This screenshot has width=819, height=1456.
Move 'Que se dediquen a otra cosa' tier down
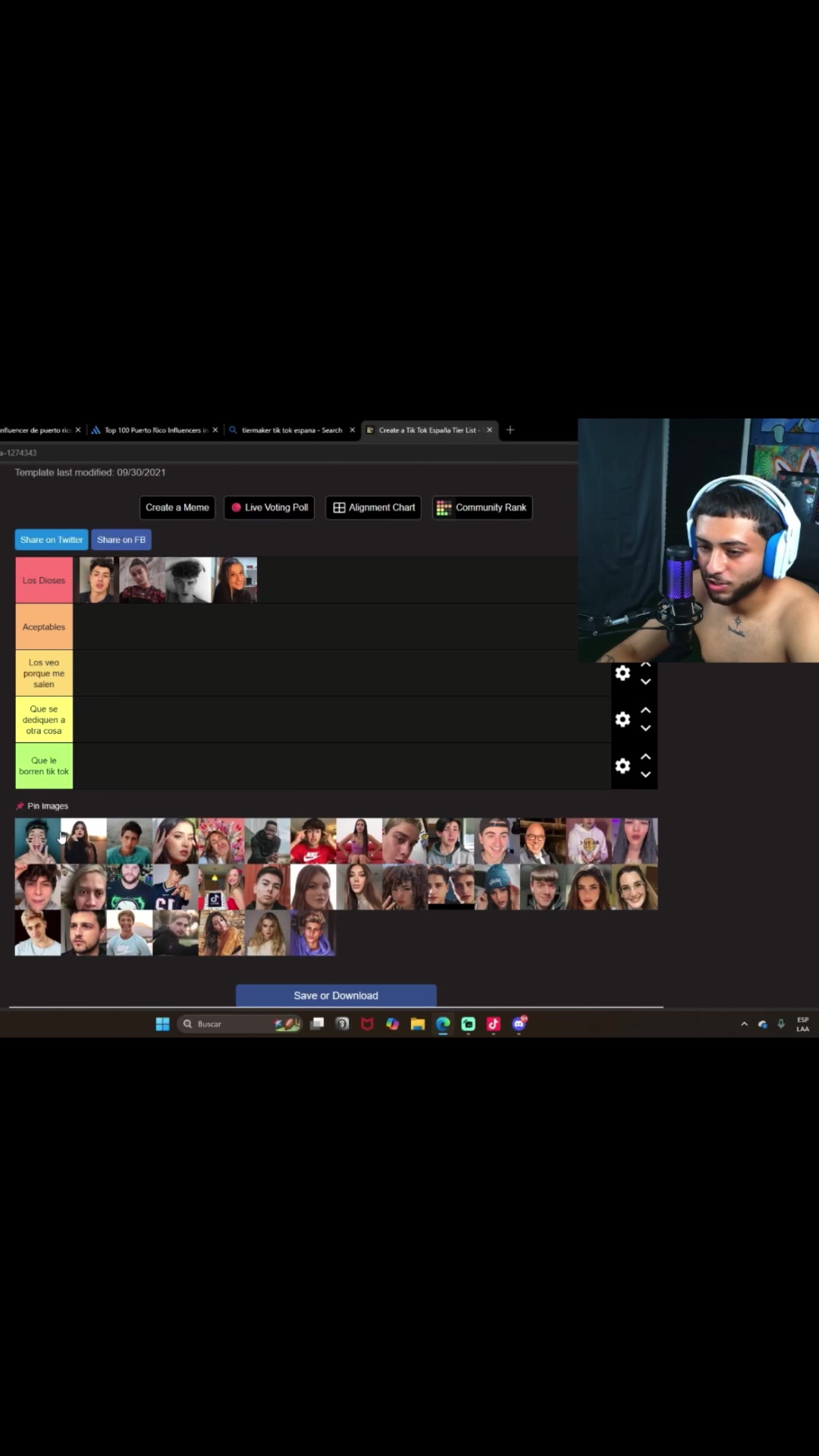[x=646, y=728]
